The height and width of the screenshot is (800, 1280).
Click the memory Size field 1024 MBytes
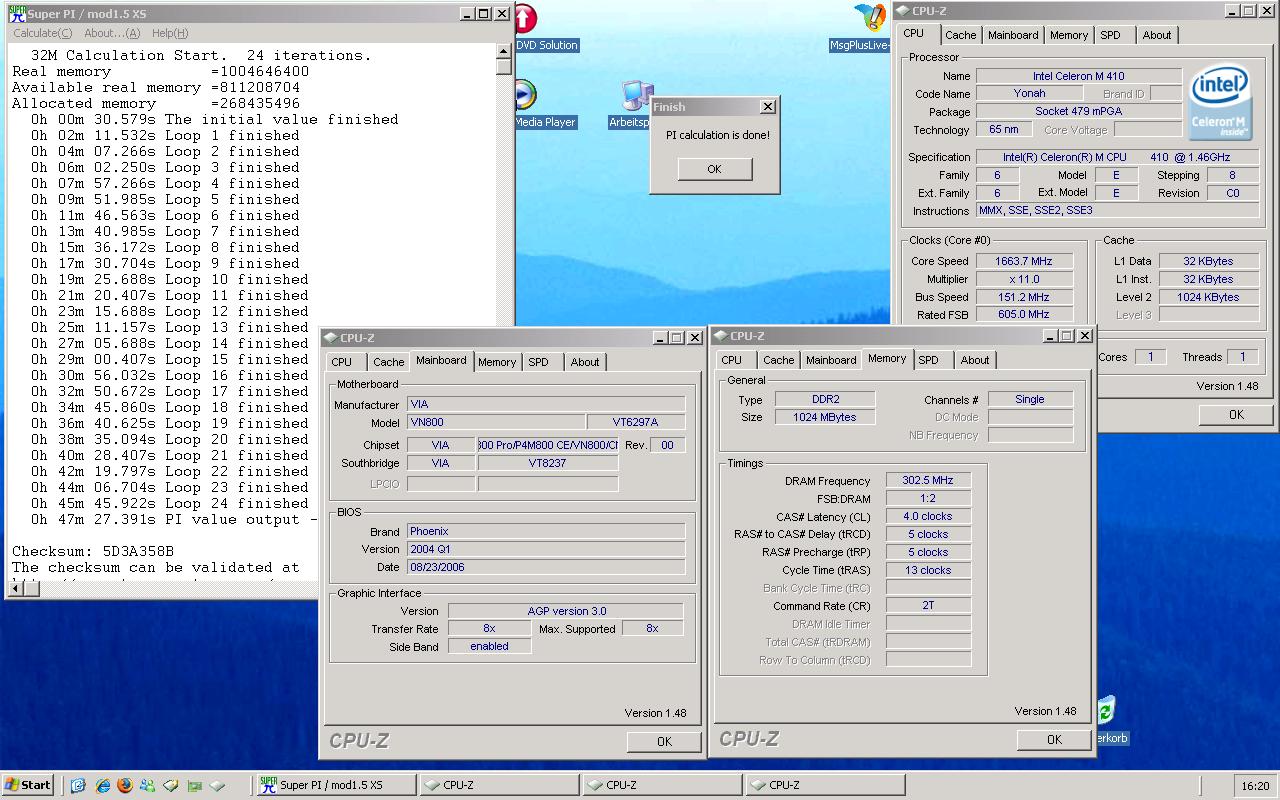(825, 417)
